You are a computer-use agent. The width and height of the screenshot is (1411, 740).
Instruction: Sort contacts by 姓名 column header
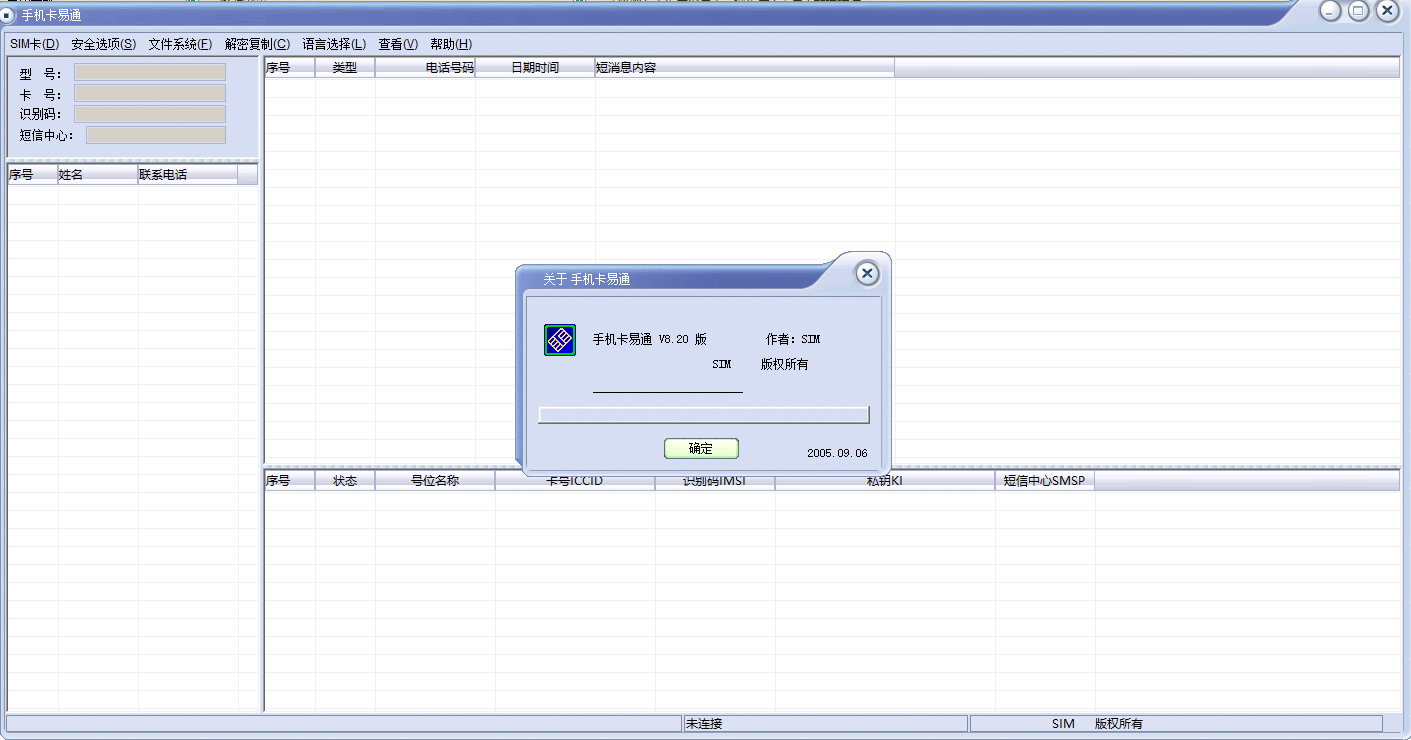pyautogui.click(x=97, y=175)
